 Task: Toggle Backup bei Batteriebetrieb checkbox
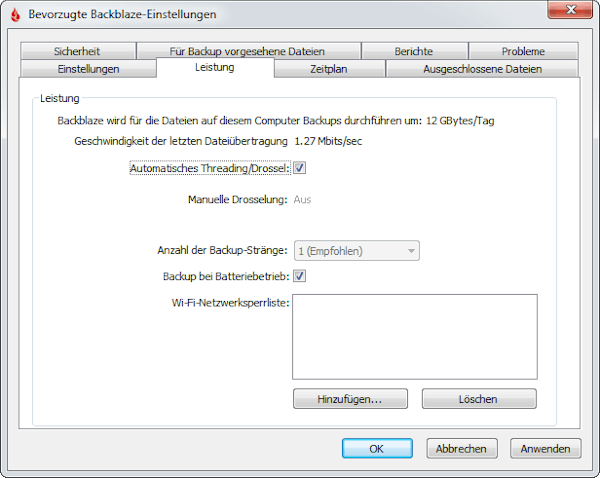(300, 276)
